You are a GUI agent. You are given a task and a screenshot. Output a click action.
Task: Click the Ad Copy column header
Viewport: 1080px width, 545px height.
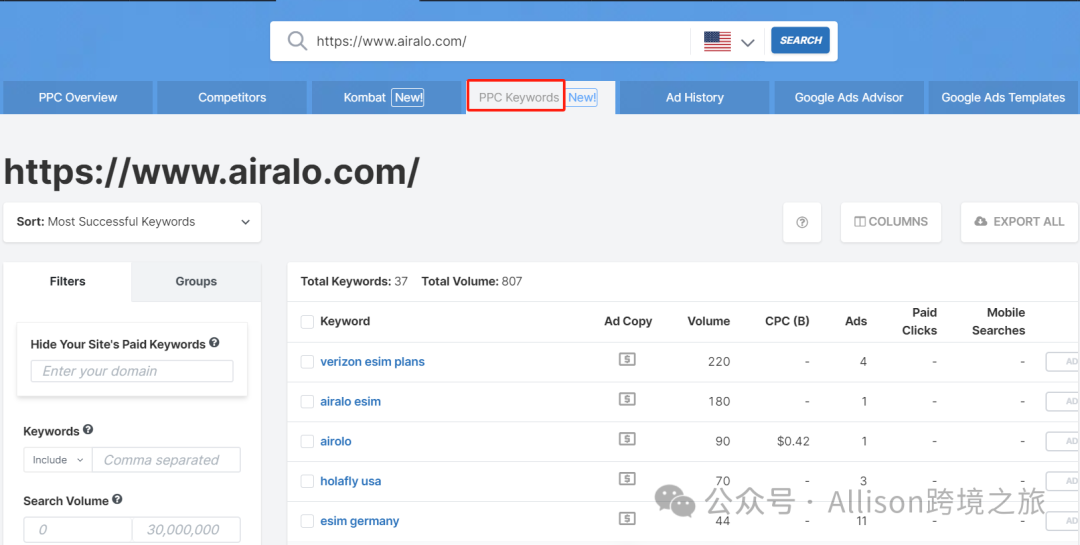(628, 322)
